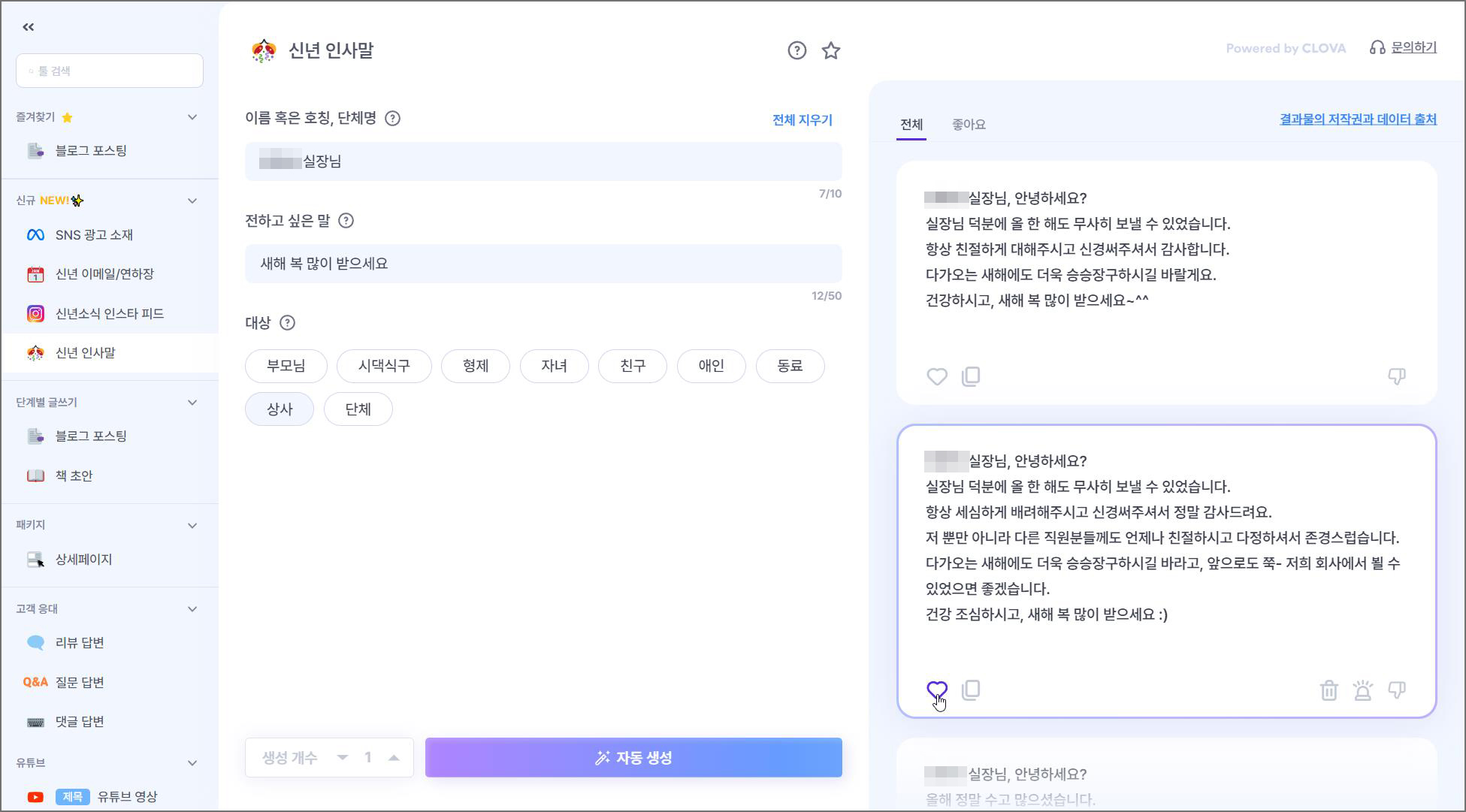This screenshot has height=812, width=1466.
Task: Collapse the 단계별 글쓰기 section chevron
Action: coord(192,403)
